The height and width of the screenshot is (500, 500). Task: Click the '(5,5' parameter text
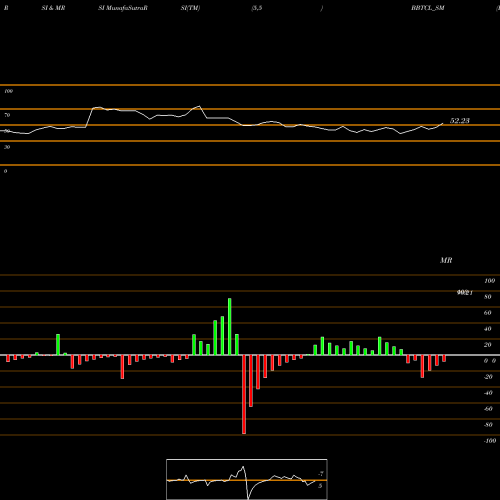pyautogui.click(x=257, y=8)
